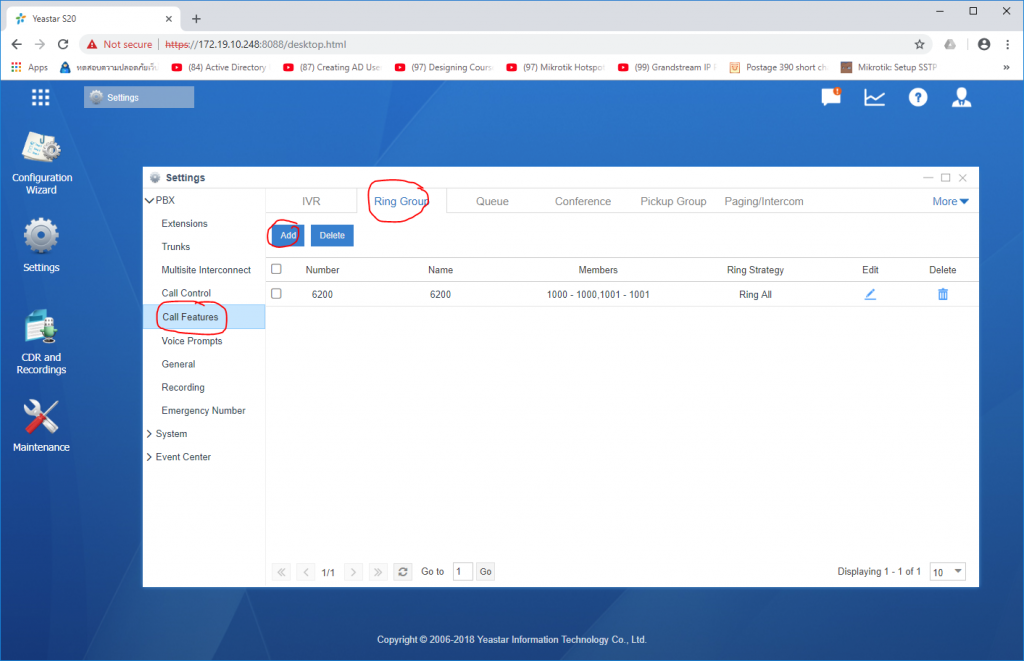The image size is (1024, 661).
Task: Click the Go to page number field
Action: [462, 572]
